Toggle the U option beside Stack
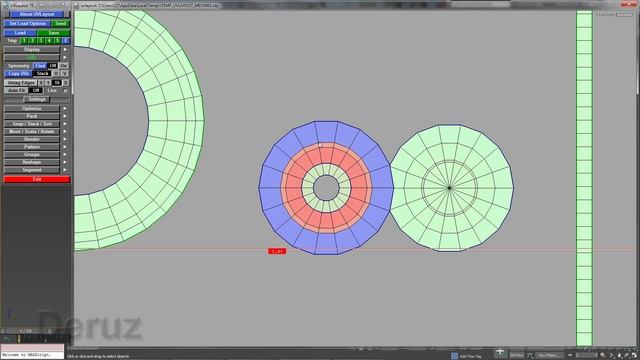Screen dimensions: 640x360 coord(56,74)
